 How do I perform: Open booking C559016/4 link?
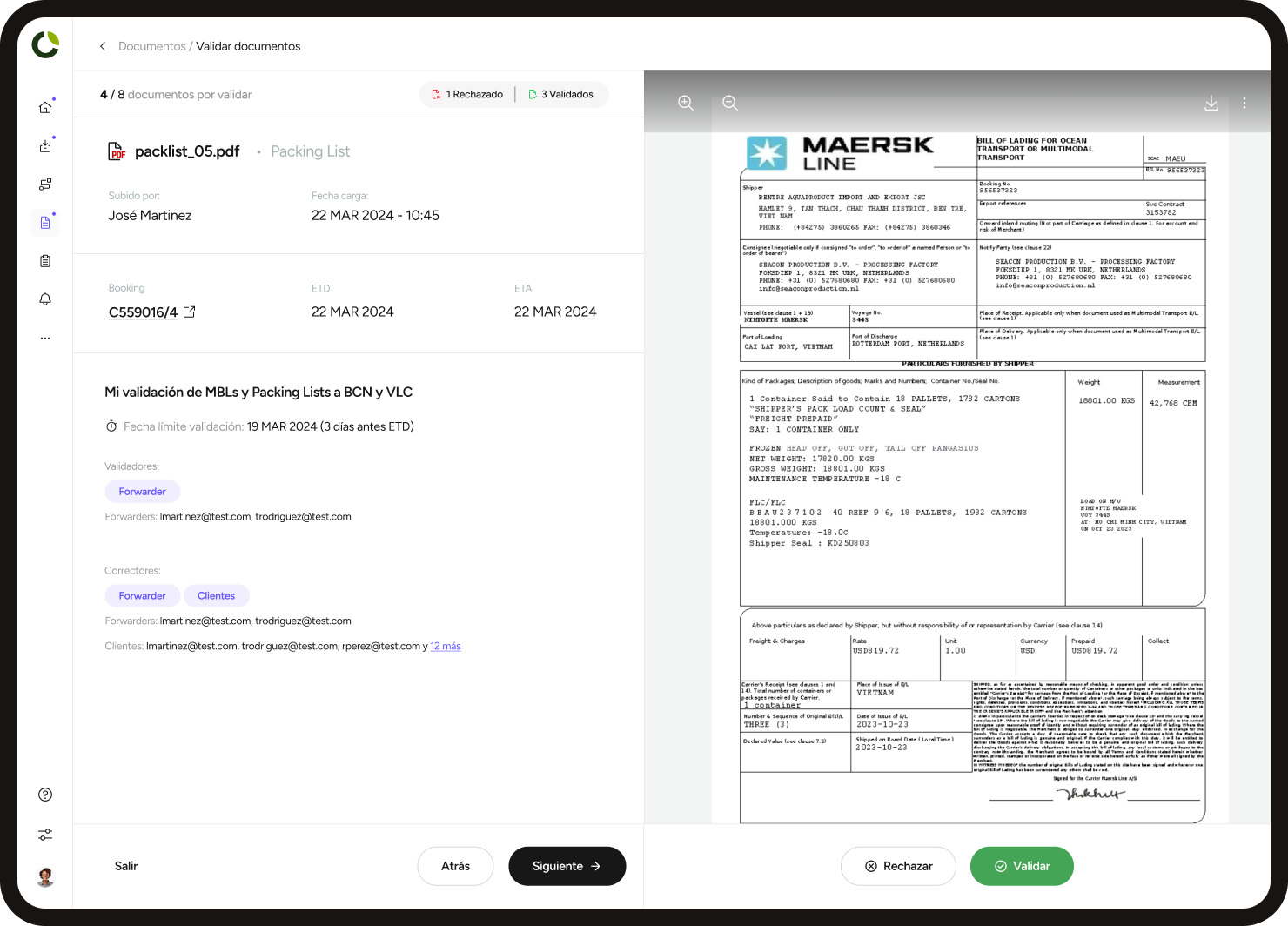[x=143, y=312]
